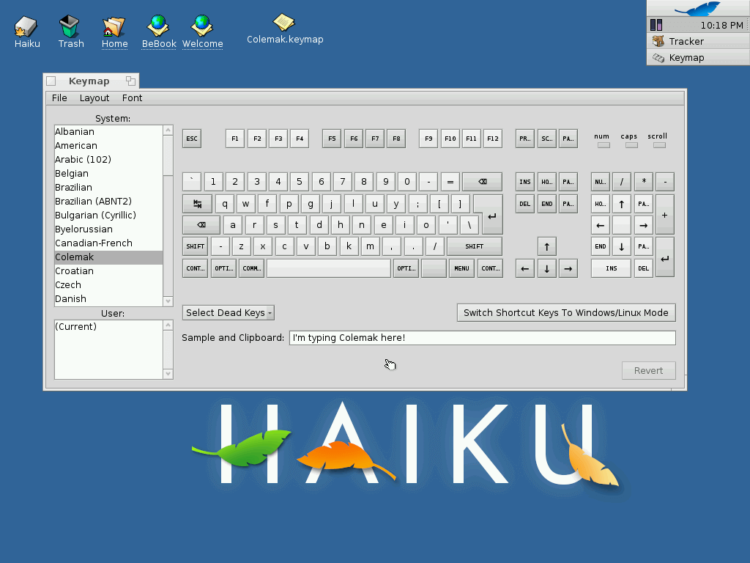Click the left COMM. key
Viewport: 750px width, 563px height.
(x=251, y=269)
